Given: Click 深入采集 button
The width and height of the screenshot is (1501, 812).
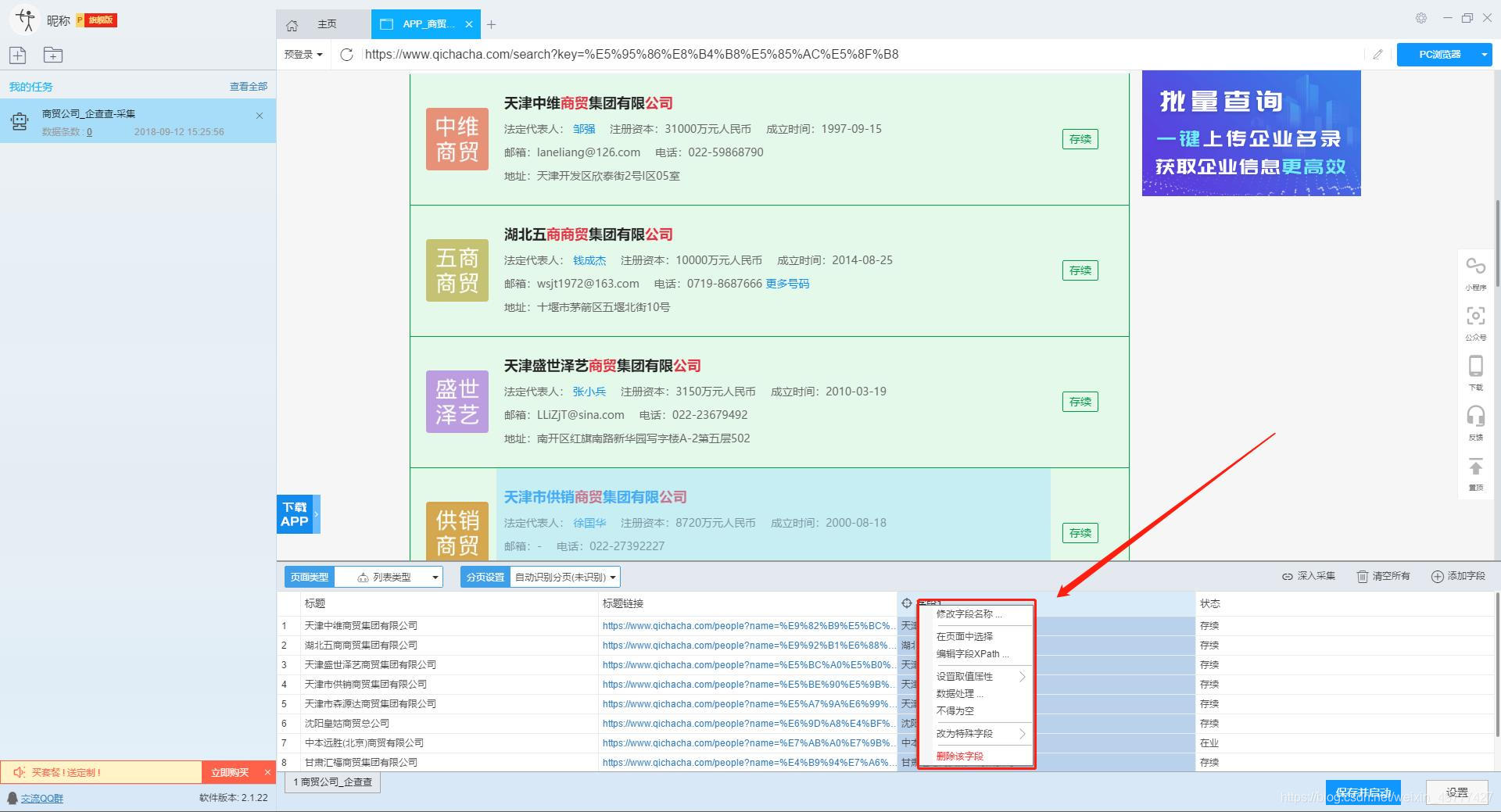Looking at the screenshot, I should 1308,576.
